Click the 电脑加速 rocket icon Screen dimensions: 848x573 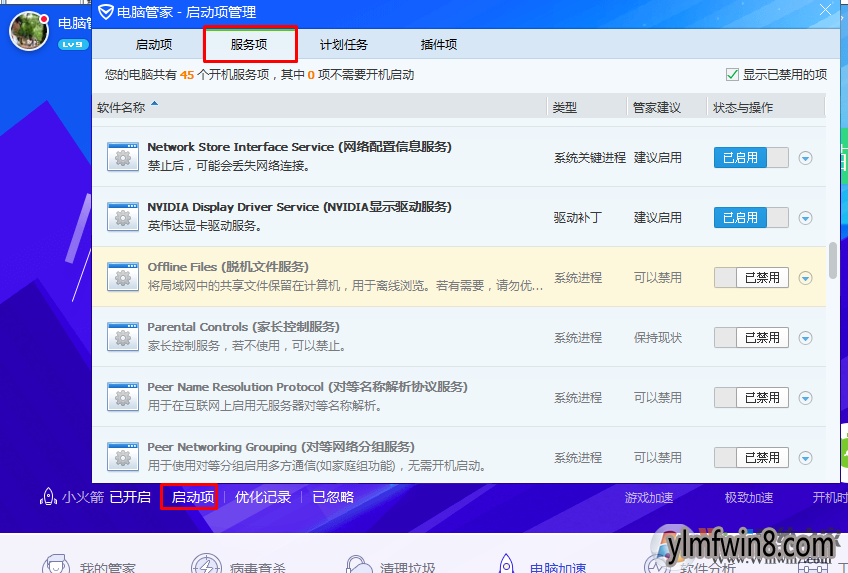506,563
